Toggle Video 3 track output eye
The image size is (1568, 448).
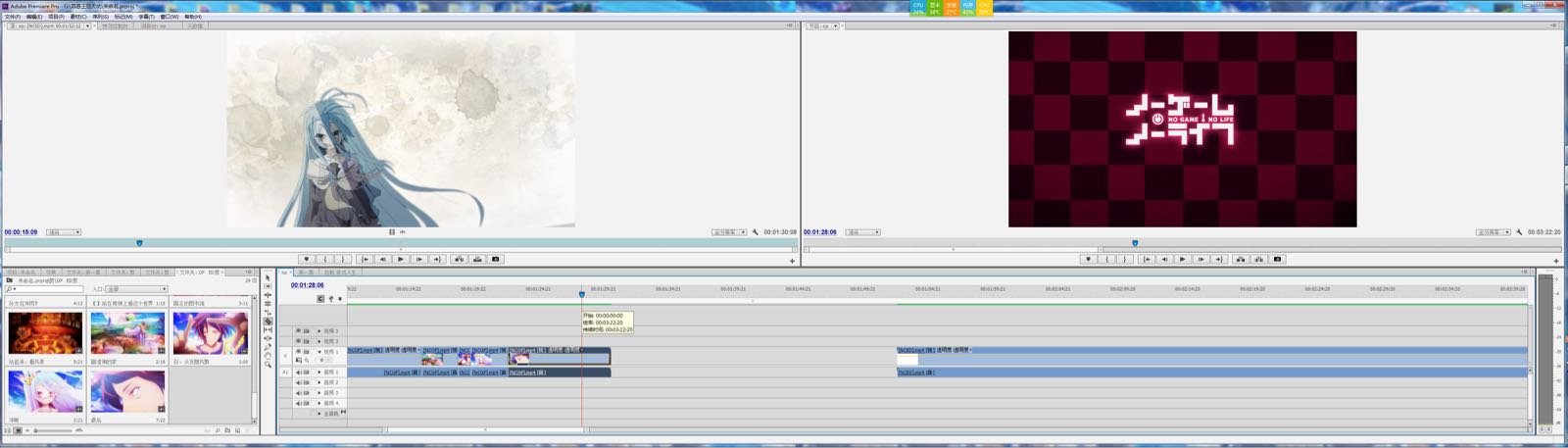click(x=298, y=331)
